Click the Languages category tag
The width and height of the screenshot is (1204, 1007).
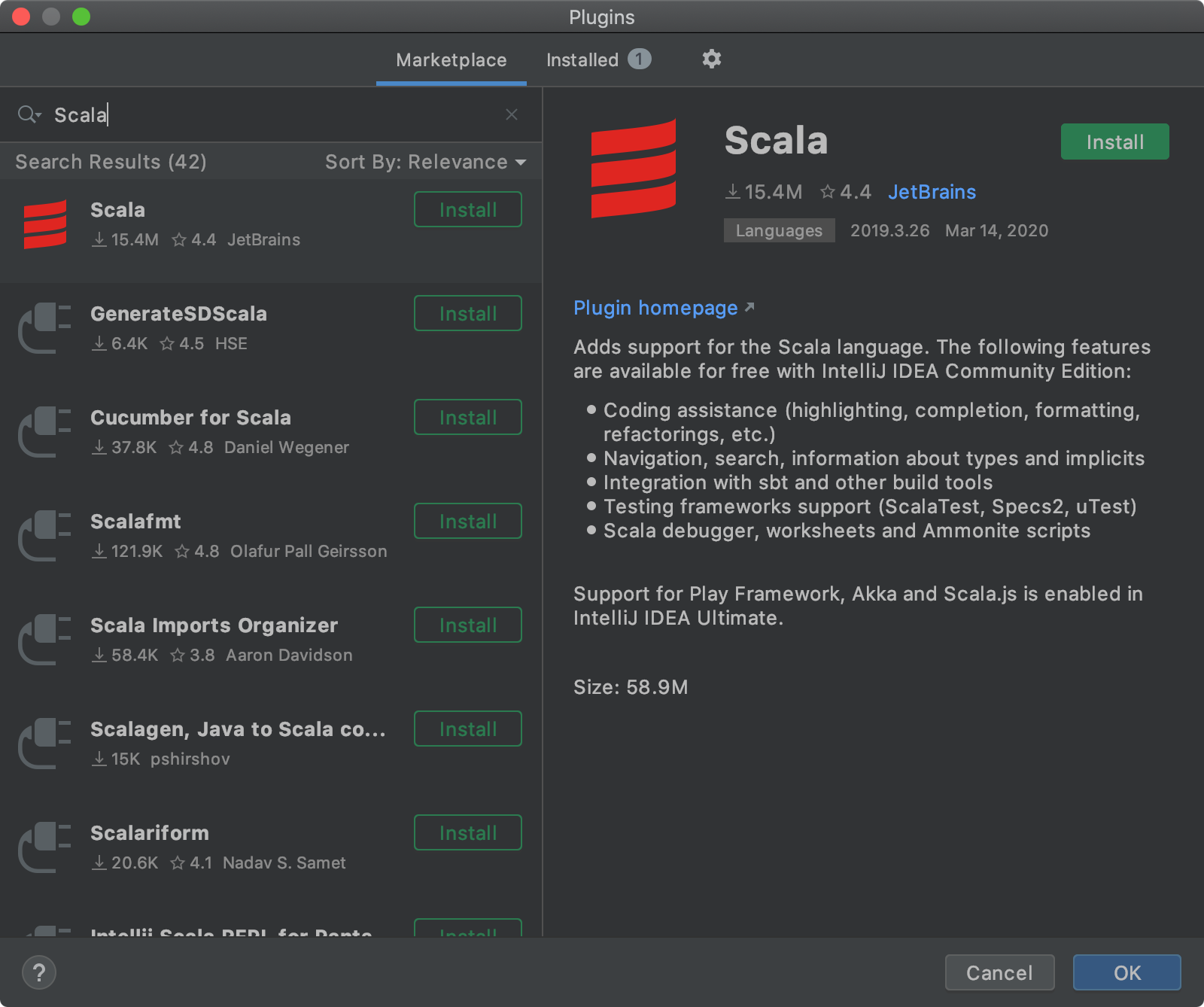[779, 230]
